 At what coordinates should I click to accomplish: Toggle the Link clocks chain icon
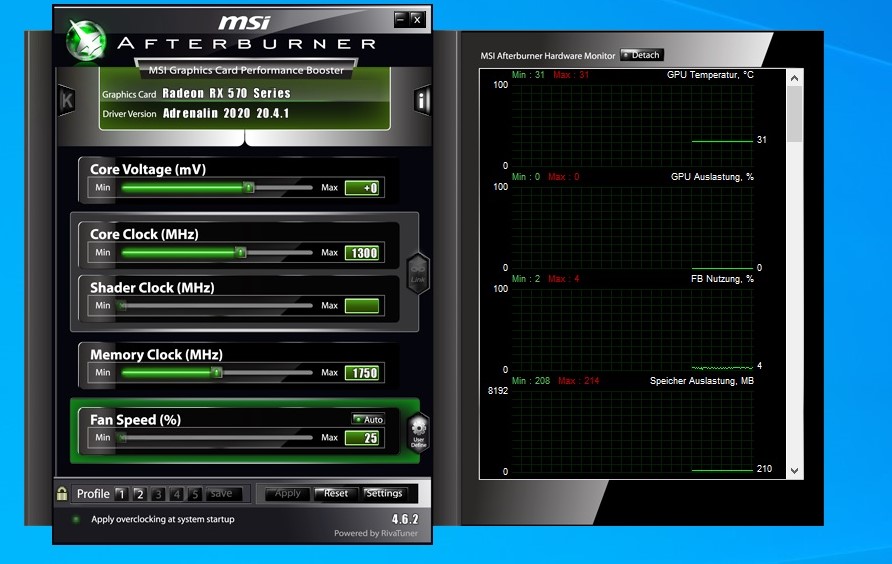coord(418,273)
